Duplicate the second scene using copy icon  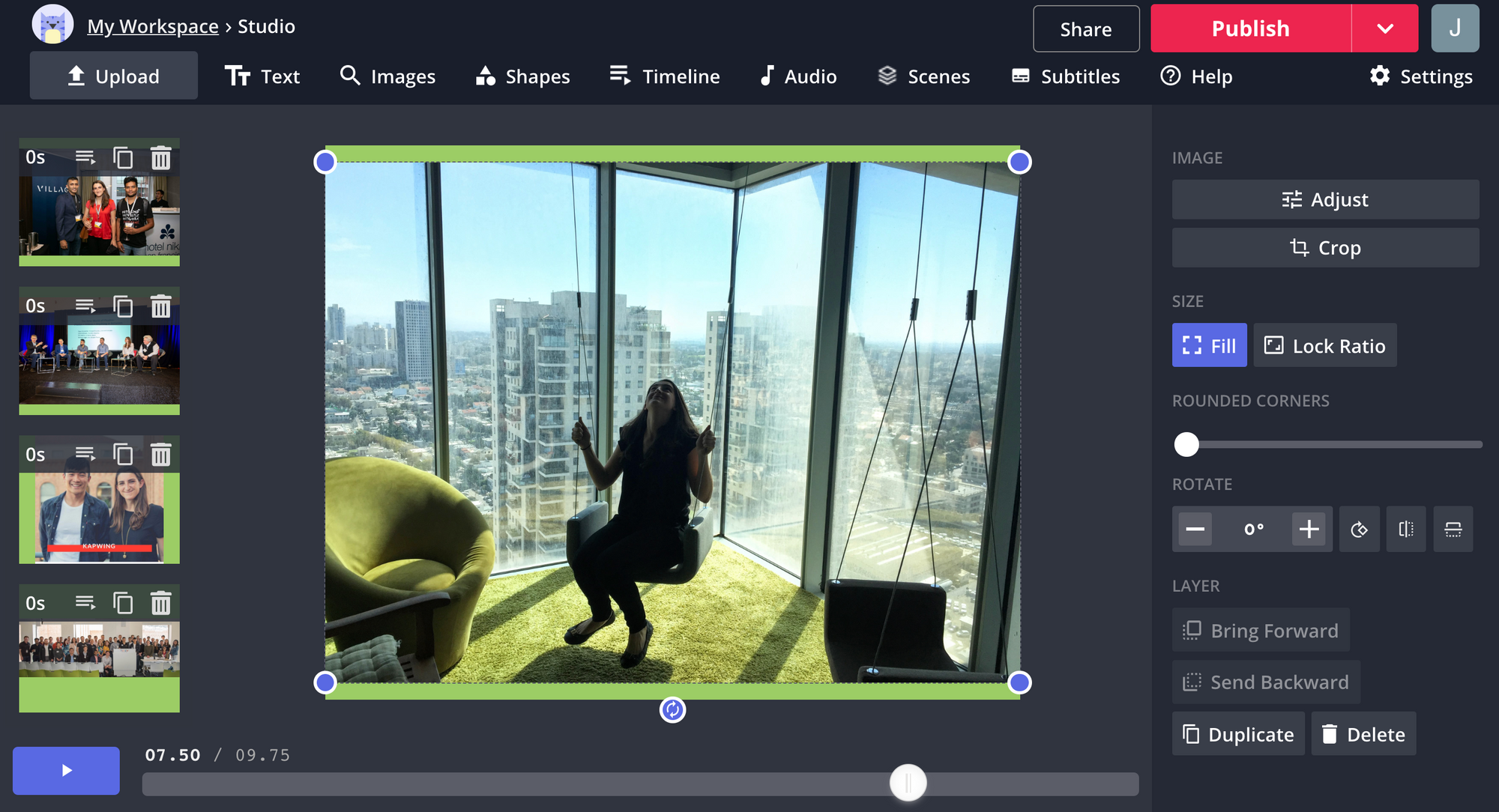point(123,306)
